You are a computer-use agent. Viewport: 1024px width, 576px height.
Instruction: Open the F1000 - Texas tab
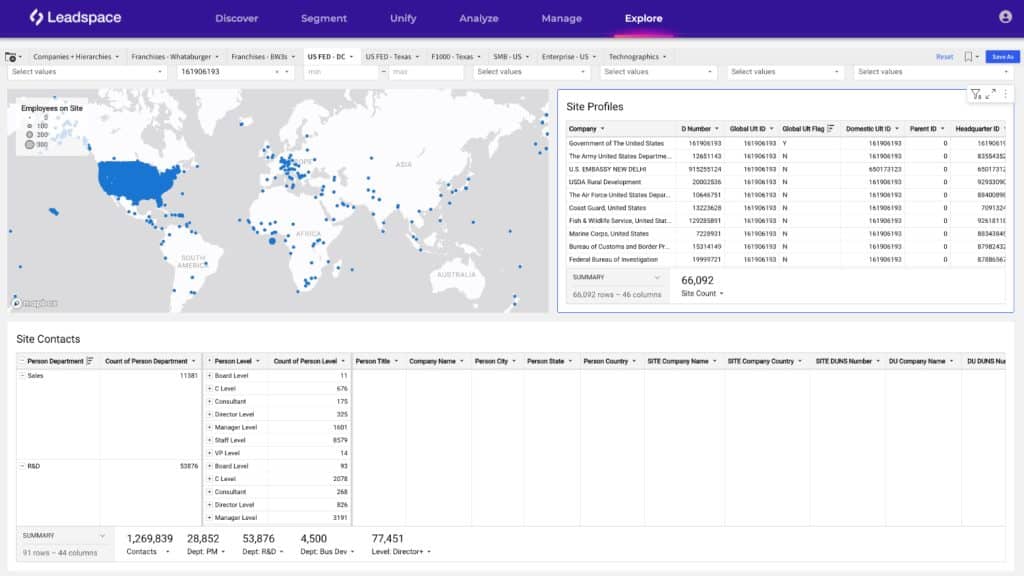click(452, 57)
